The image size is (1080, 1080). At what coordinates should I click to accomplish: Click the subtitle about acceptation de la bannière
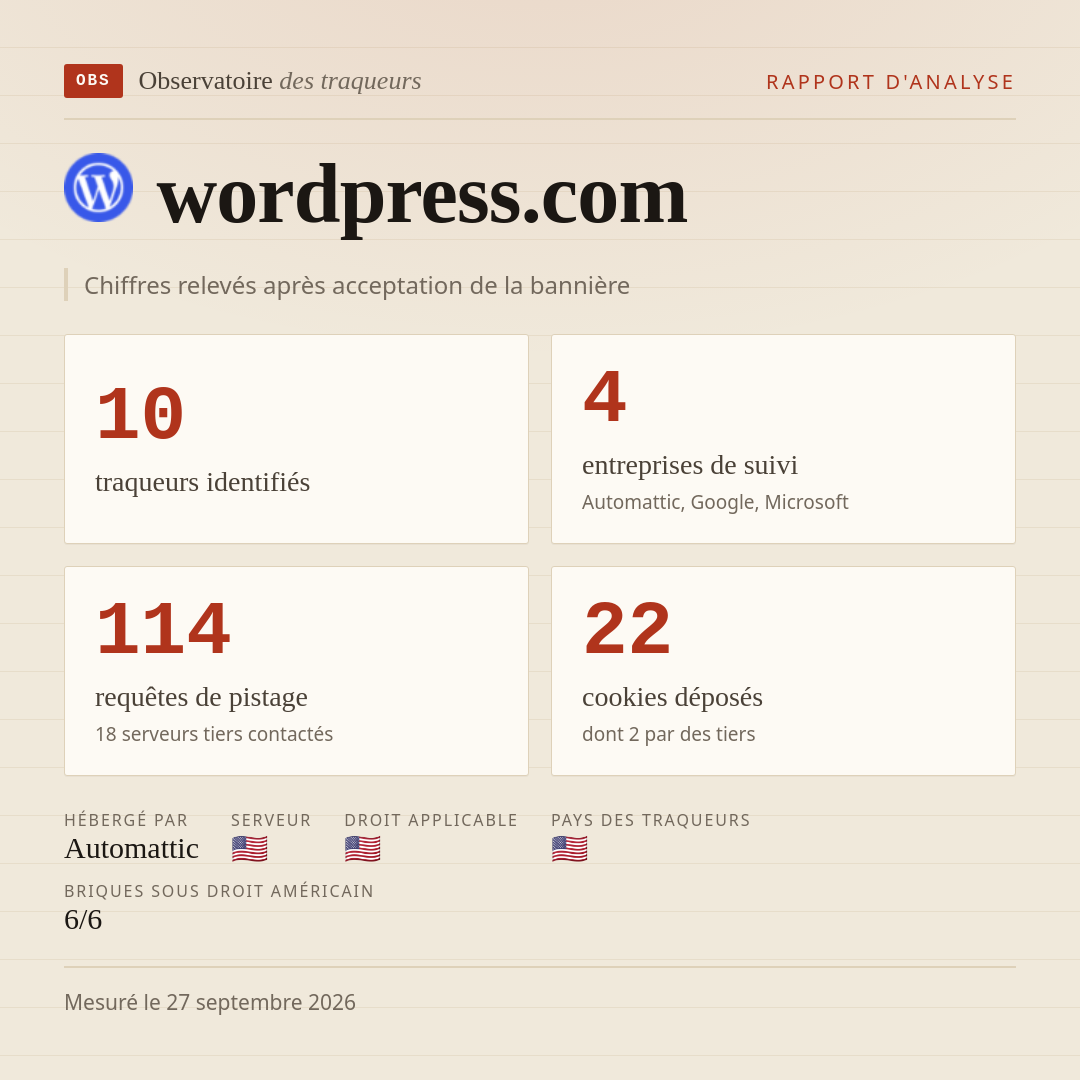(x=357, y=285)
